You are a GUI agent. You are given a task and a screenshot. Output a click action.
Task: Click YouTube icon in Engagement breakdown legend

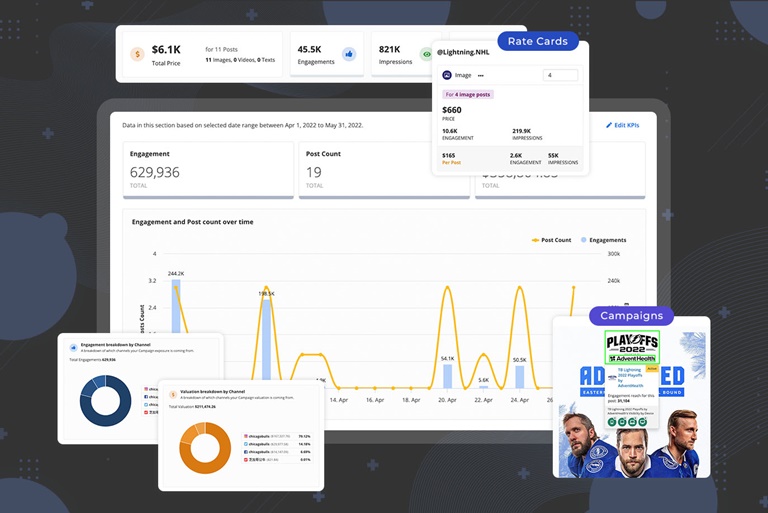[146, 413]
